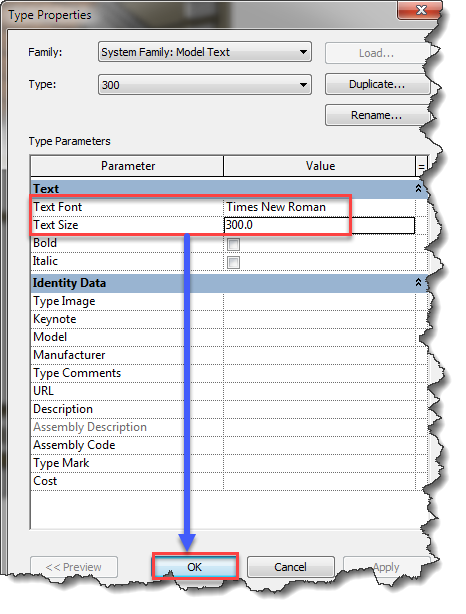Click the Parameter column header
The height and width of the screenshot is (614, 466).
pyautogui.click(x=127, y=166)
